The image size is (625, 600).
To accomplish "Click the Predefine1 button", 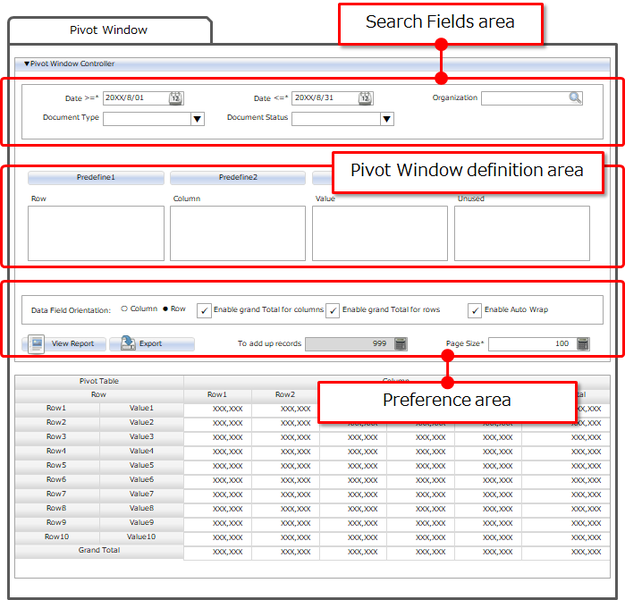I will coord(96,178).
